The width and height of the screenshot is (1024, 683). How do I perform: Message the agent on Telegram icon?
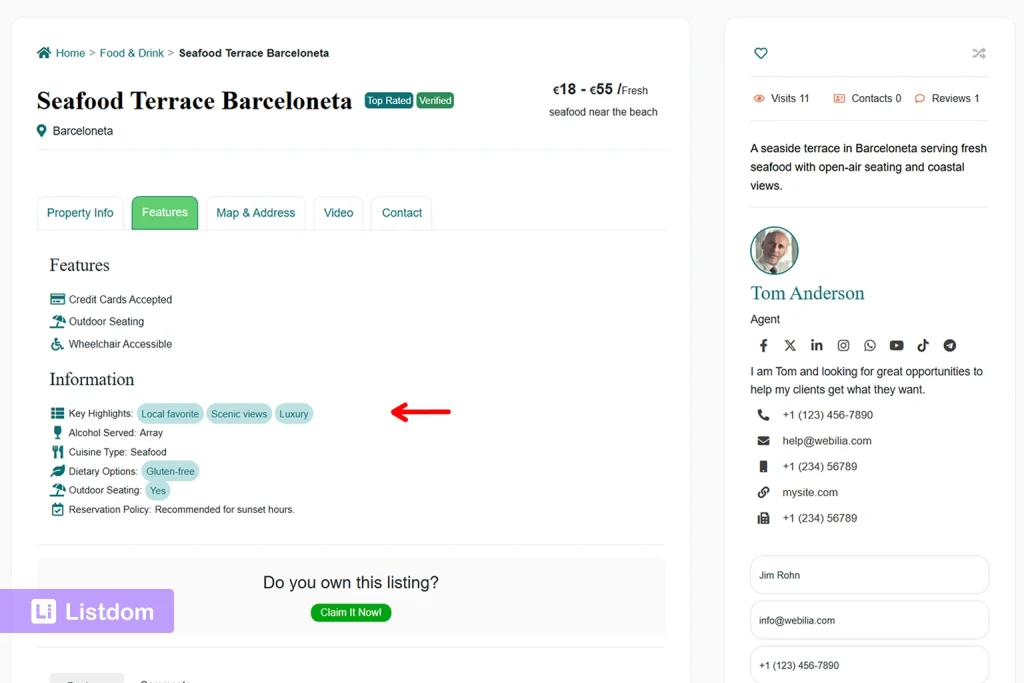[948, 345]
